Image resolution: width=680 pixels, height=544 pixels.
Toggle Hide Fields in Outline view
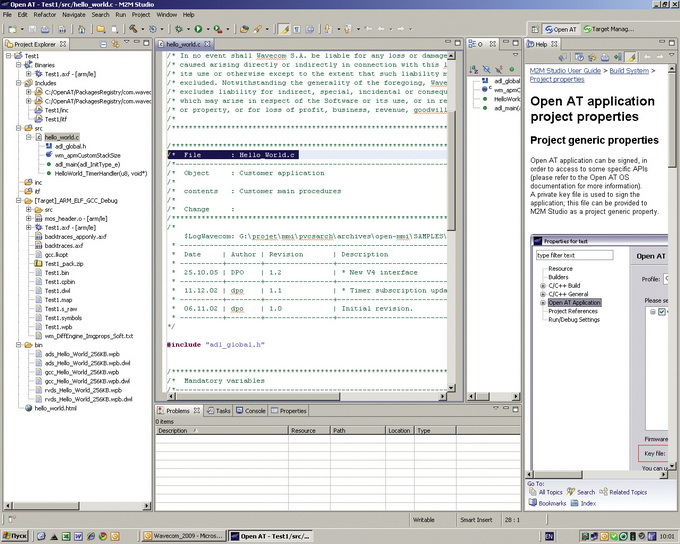(487, 69)
